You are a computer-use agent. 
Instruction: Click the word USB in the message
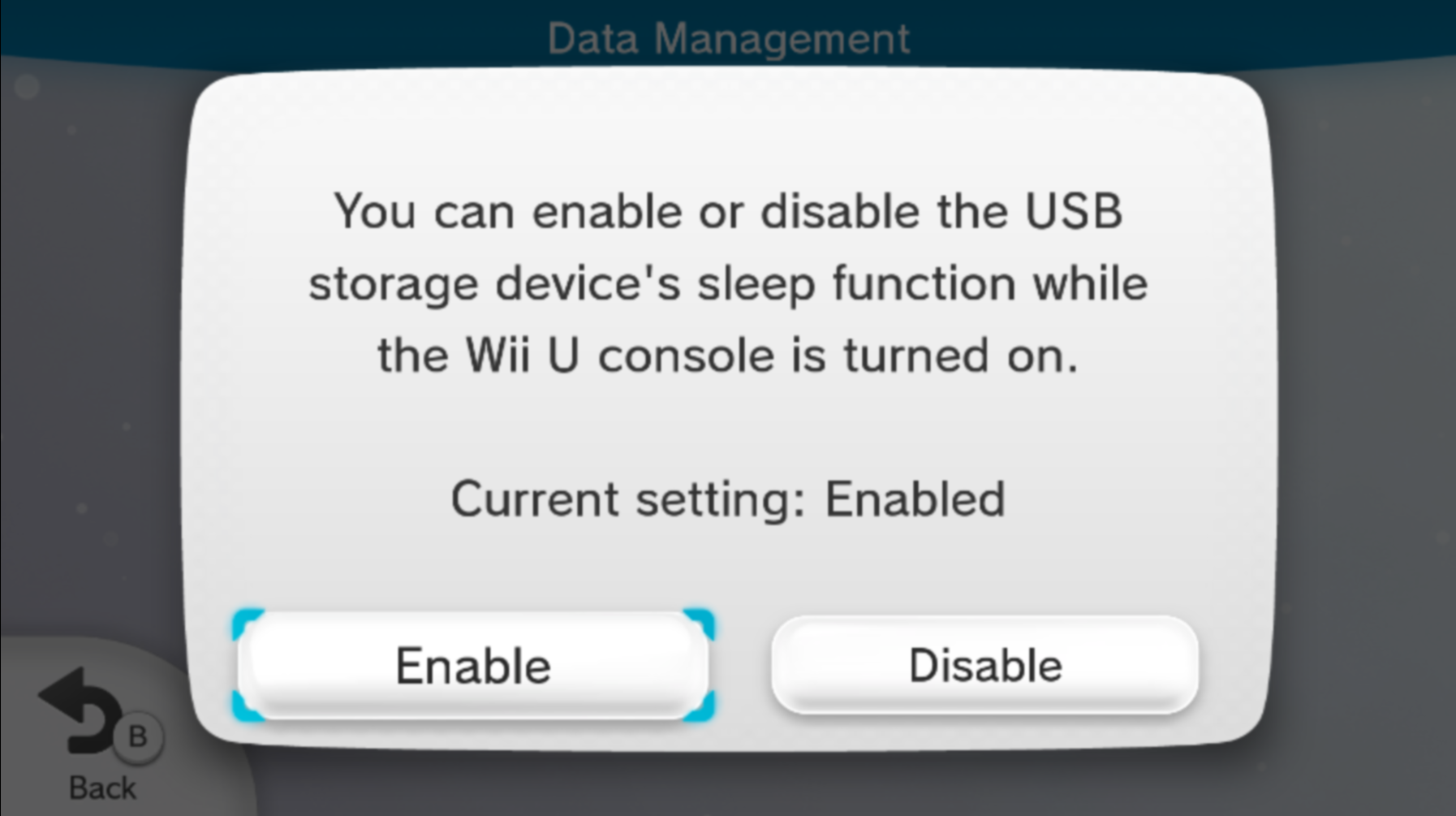coord(1073,212)
